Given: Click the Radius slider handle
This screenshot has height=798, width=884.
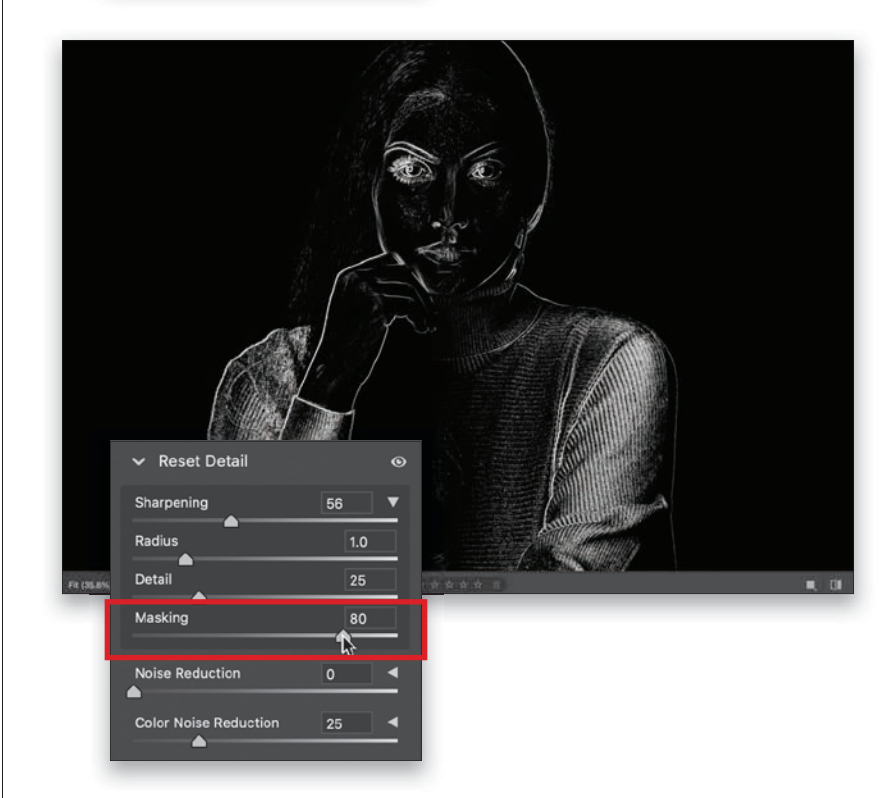Looking at the screenshot, I should [185, 559].
